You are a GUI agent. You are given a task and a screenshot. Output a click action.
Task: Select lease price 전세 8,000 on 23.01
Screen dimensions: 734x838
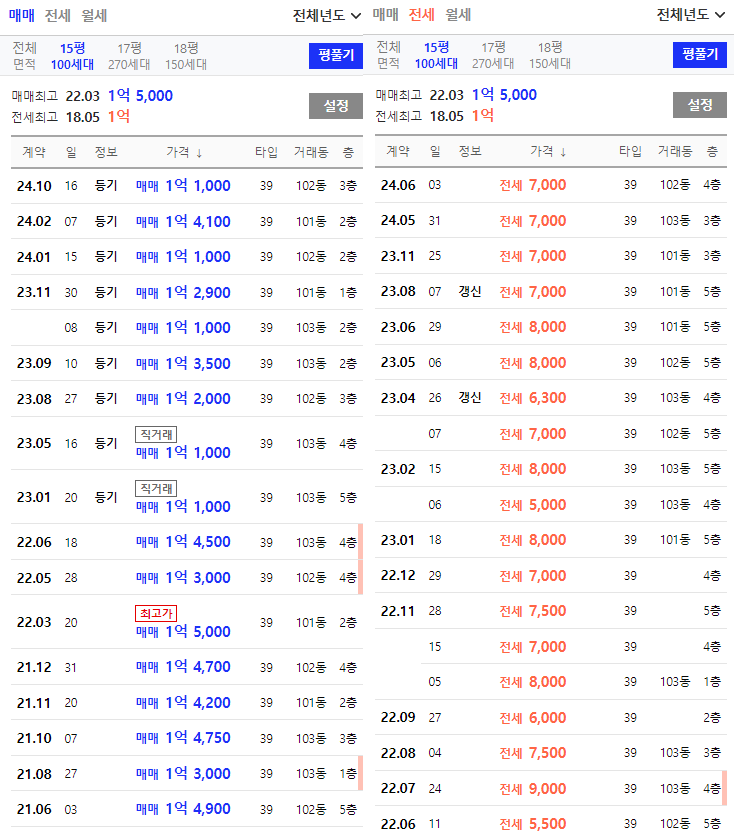[532, 540]
